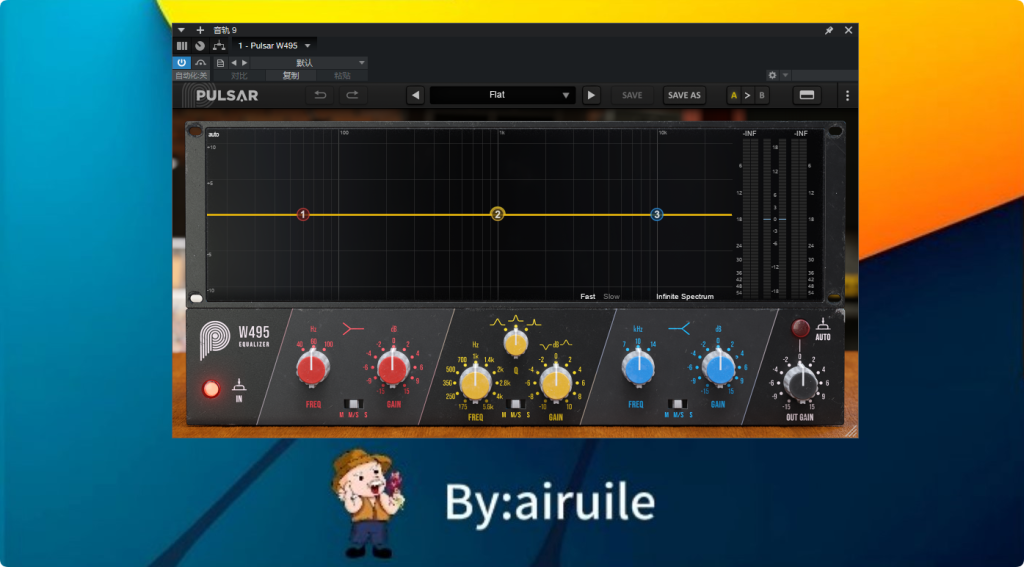Viewport: 1024px width, 567px height.
Task: Click the resize grip at plugin corner
Action: coord(852,431)
